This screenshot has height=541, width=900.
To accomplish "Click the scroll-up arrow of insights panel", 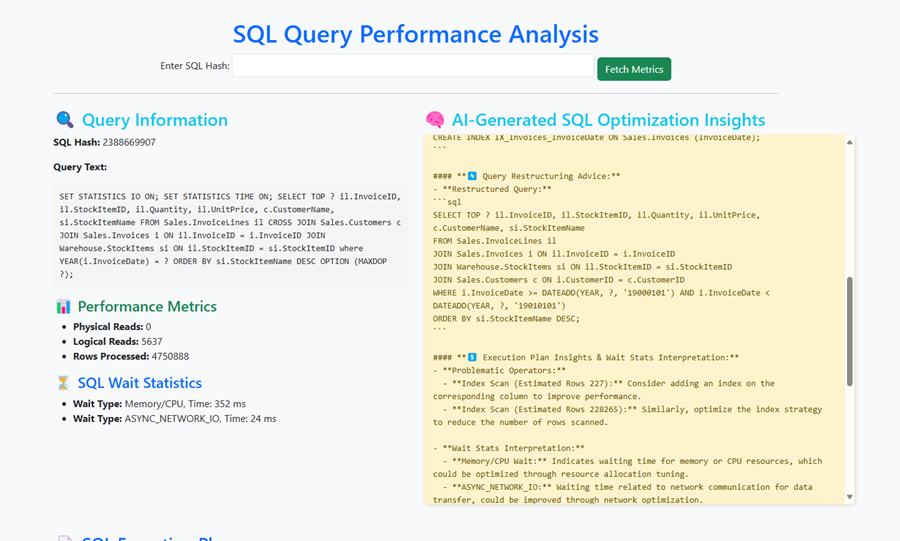I will (x=849, y=142).
